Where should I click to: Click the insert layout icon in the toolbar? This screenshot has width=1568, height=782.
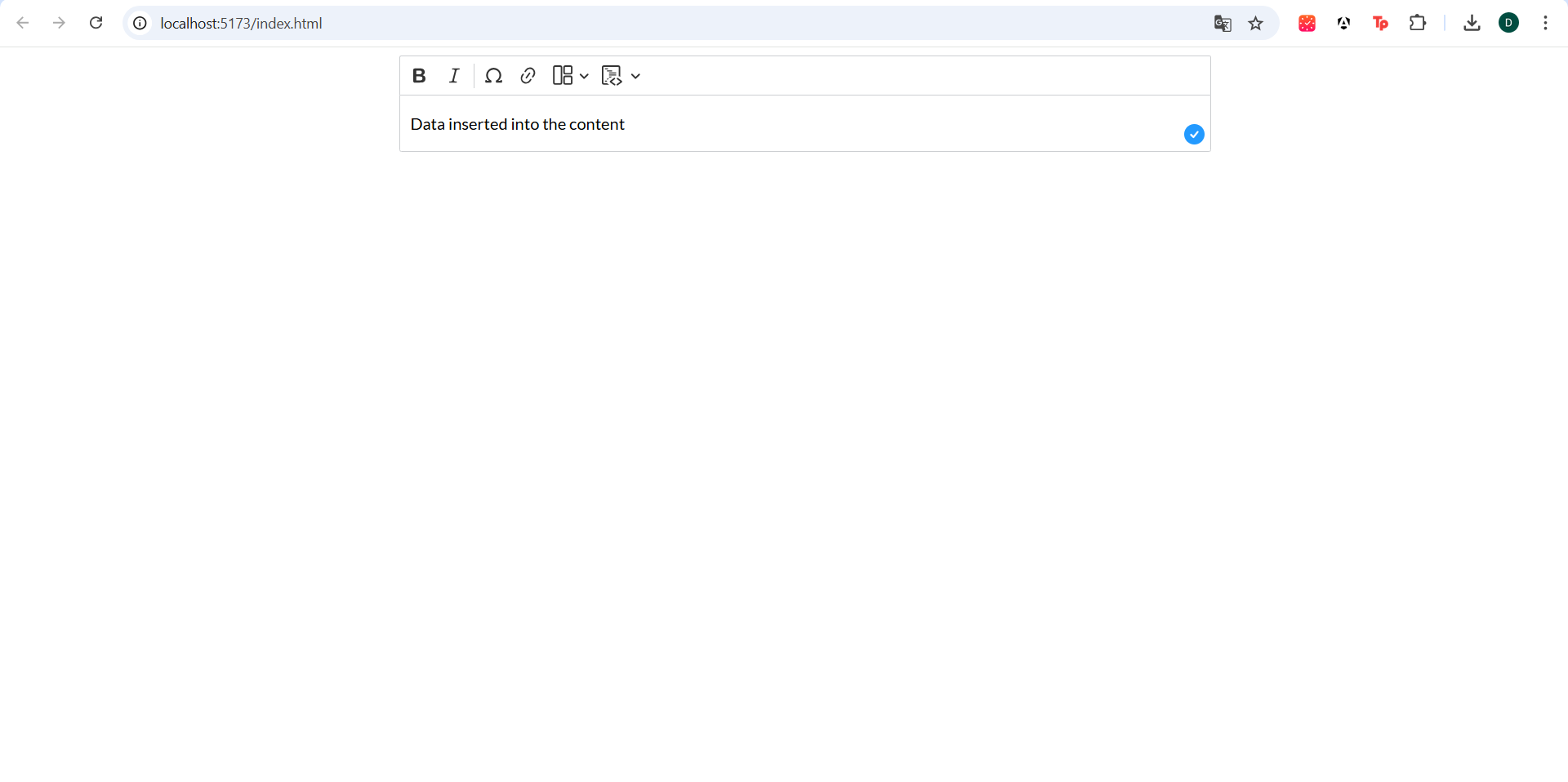[562, 75]
